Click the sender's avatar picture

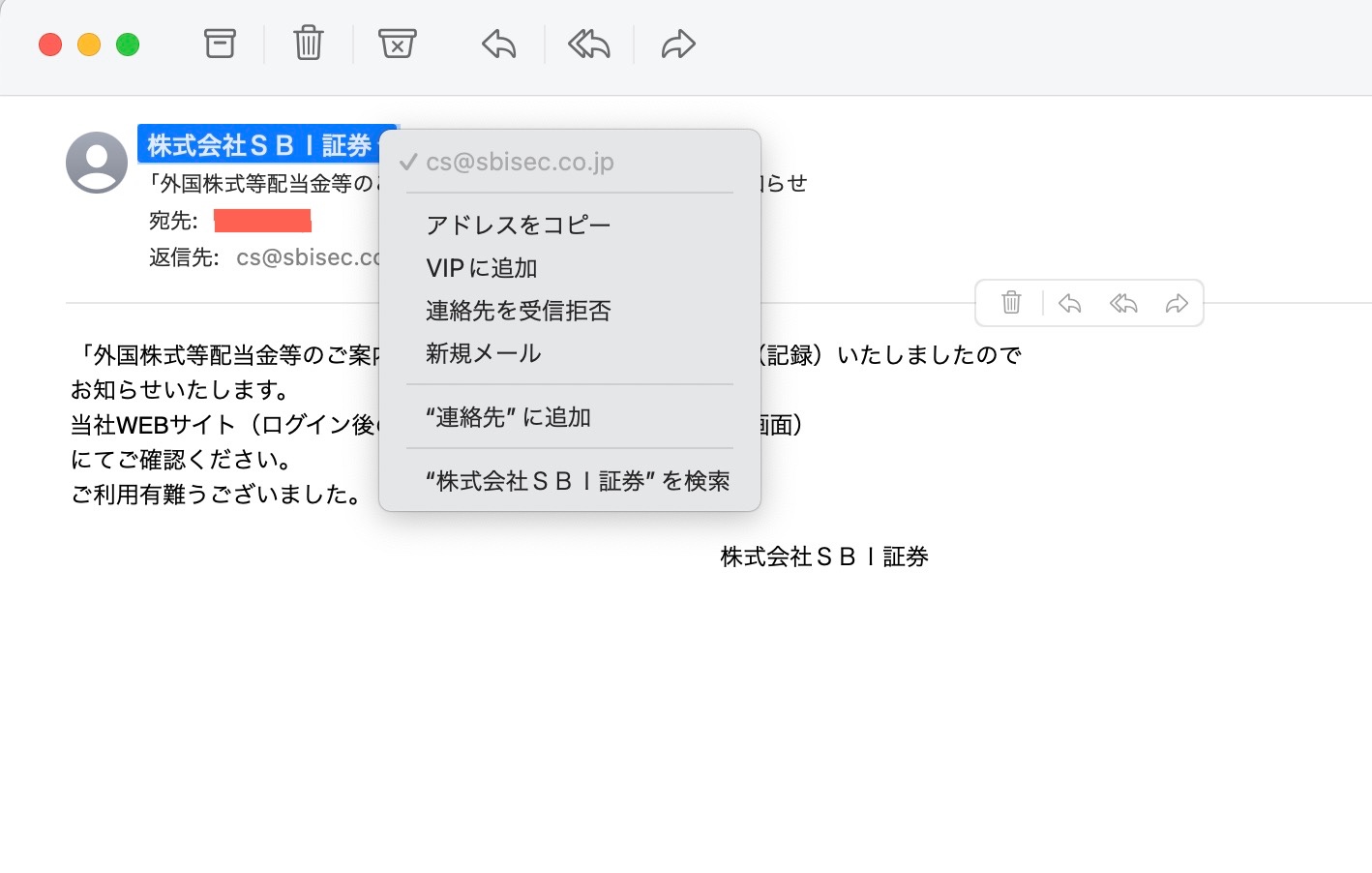[x=97, y=163]
